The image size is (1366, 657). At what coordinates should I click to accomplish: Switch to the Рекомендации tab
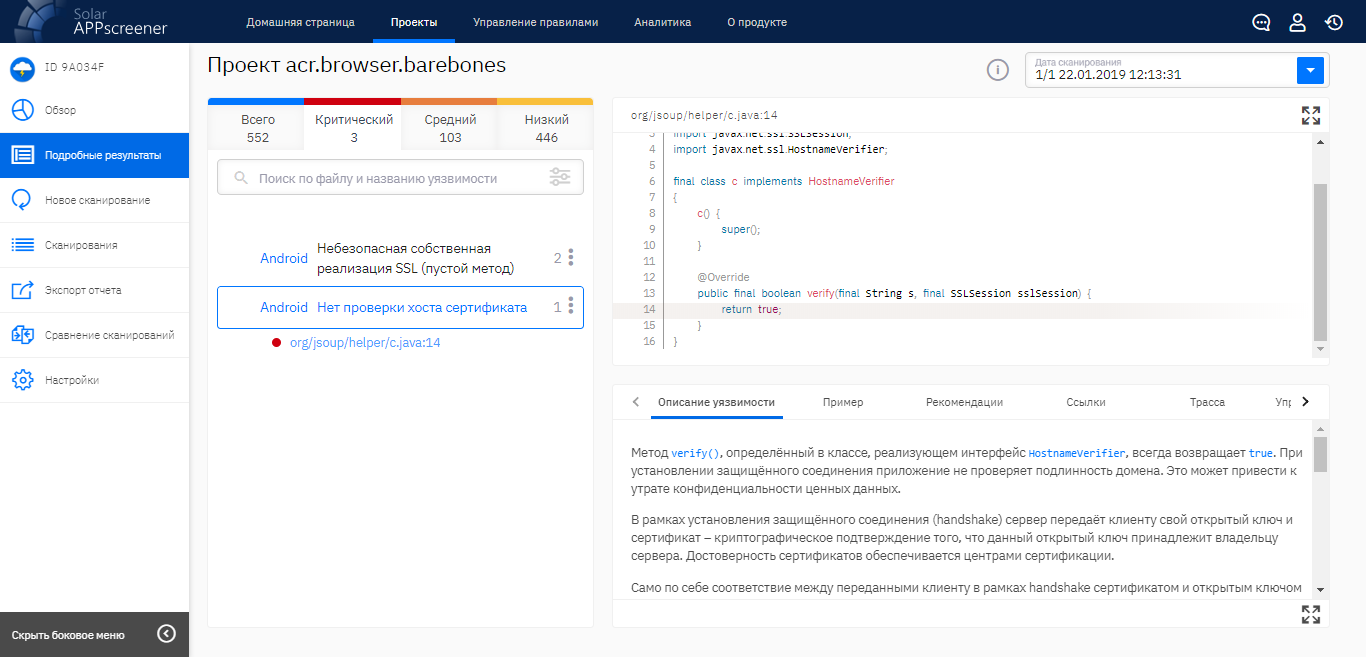(964, 402)
